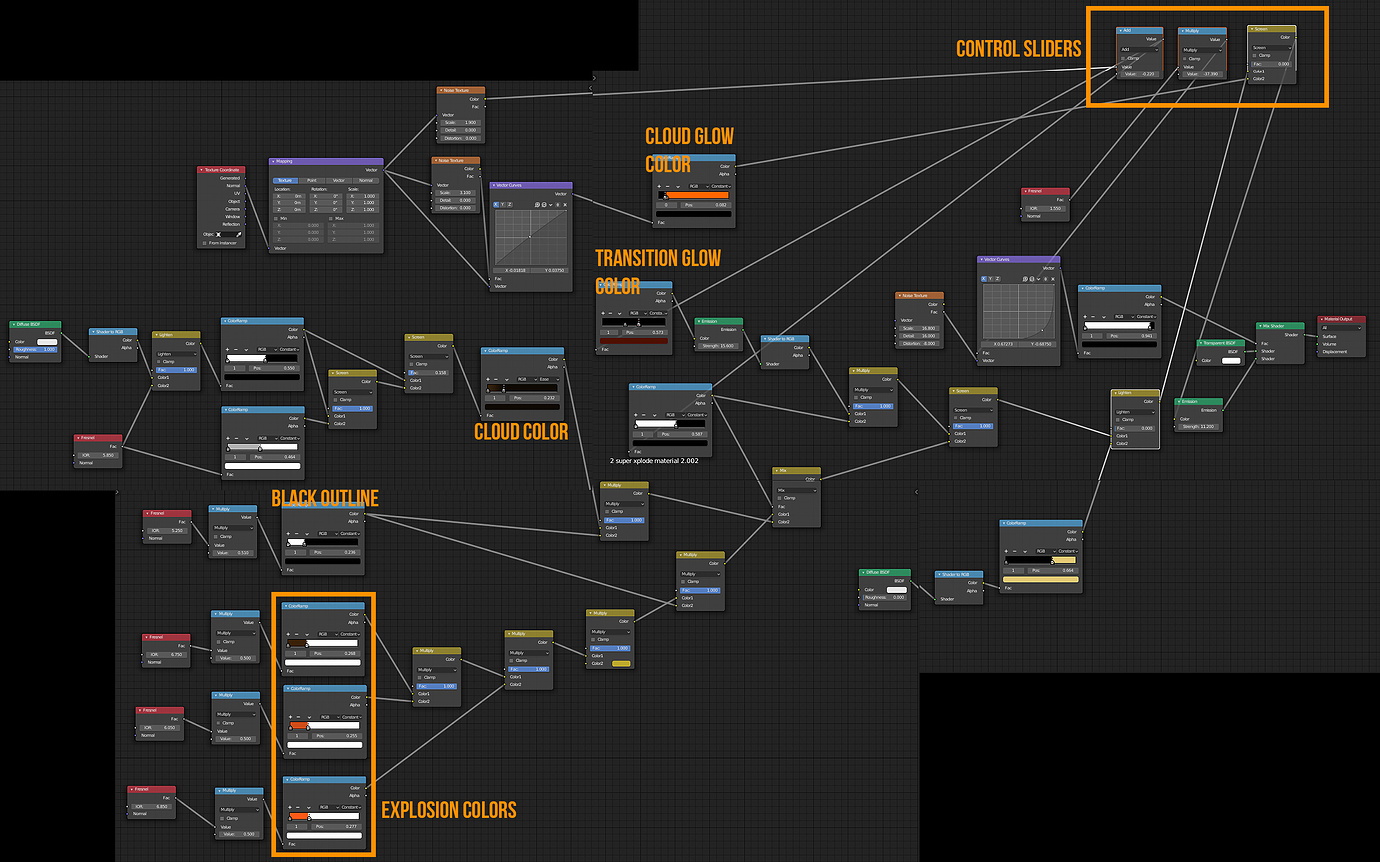Screen dimensions: 1380x862
Task: Remove color stop on ColorRamp with Pos 0.664
Action: (x=1015, y=551)
